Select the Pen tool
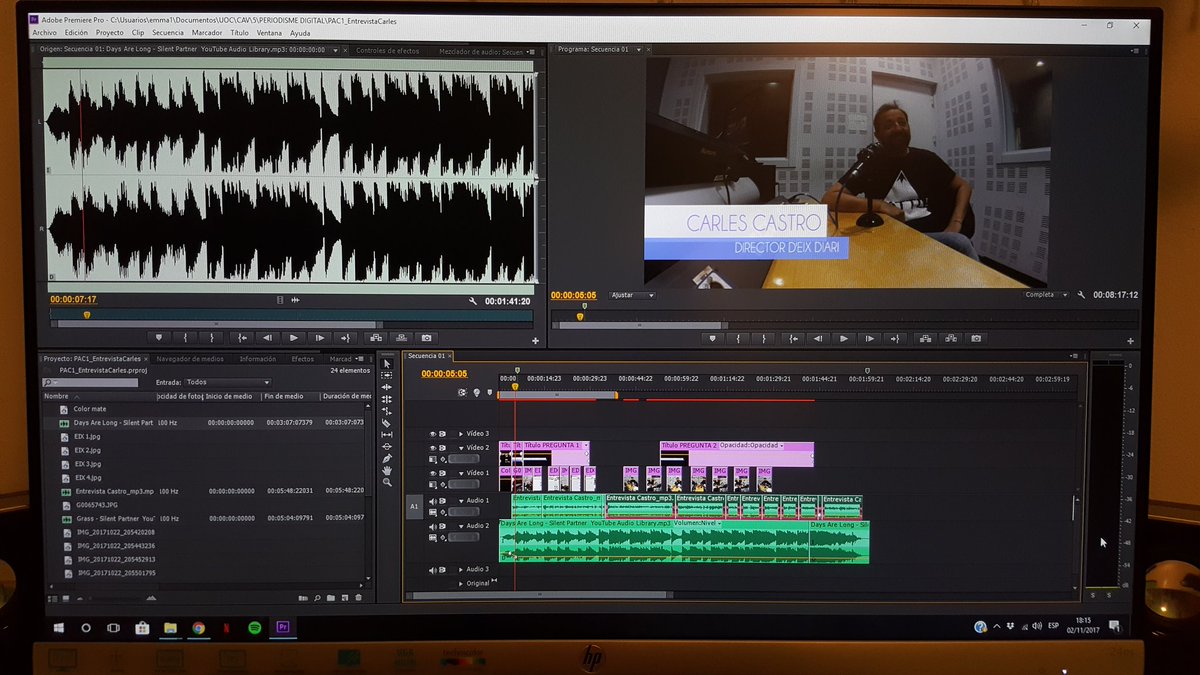 coord(387,459)
